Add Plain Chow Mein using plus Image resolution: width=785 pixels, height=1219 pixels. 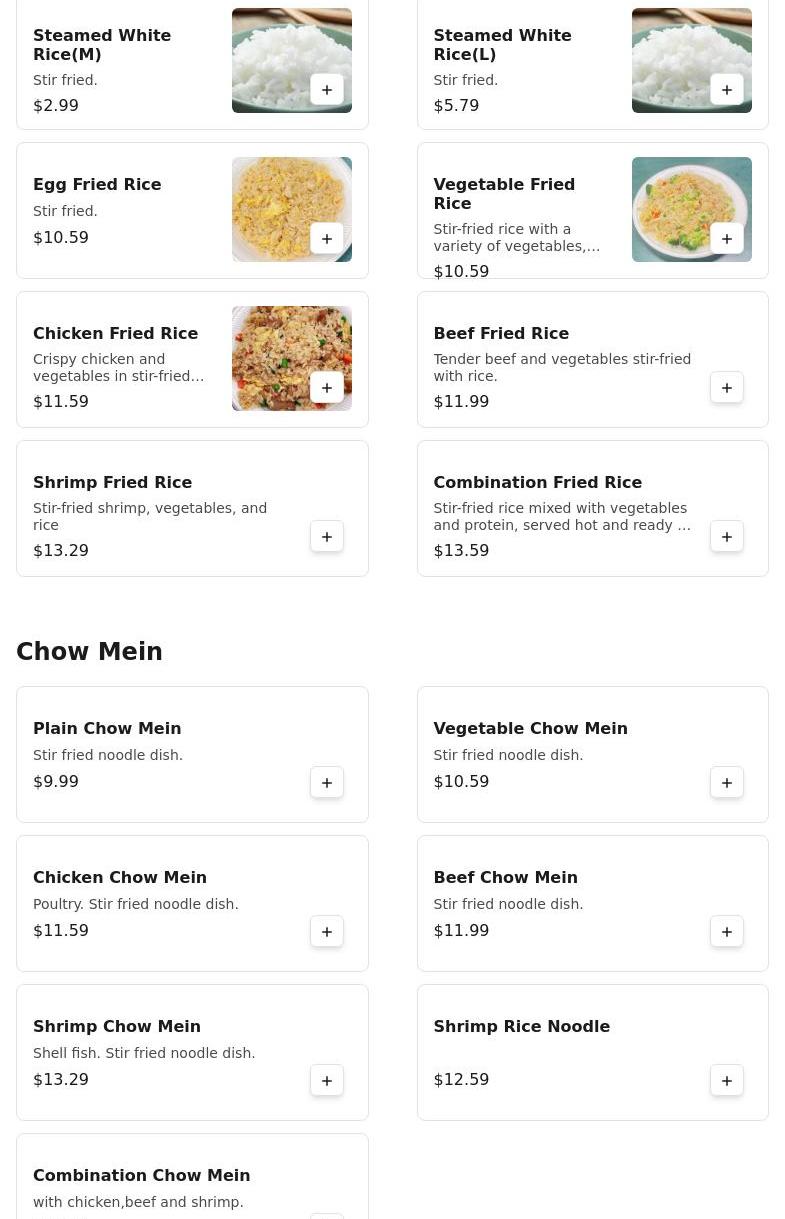pyautogui.click(x=327, y=783)
